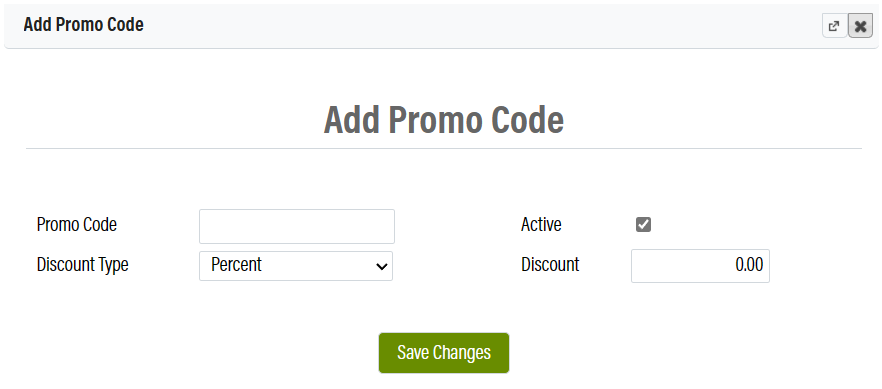Click the checkmark inside the Active box

(x=644, y=225)
